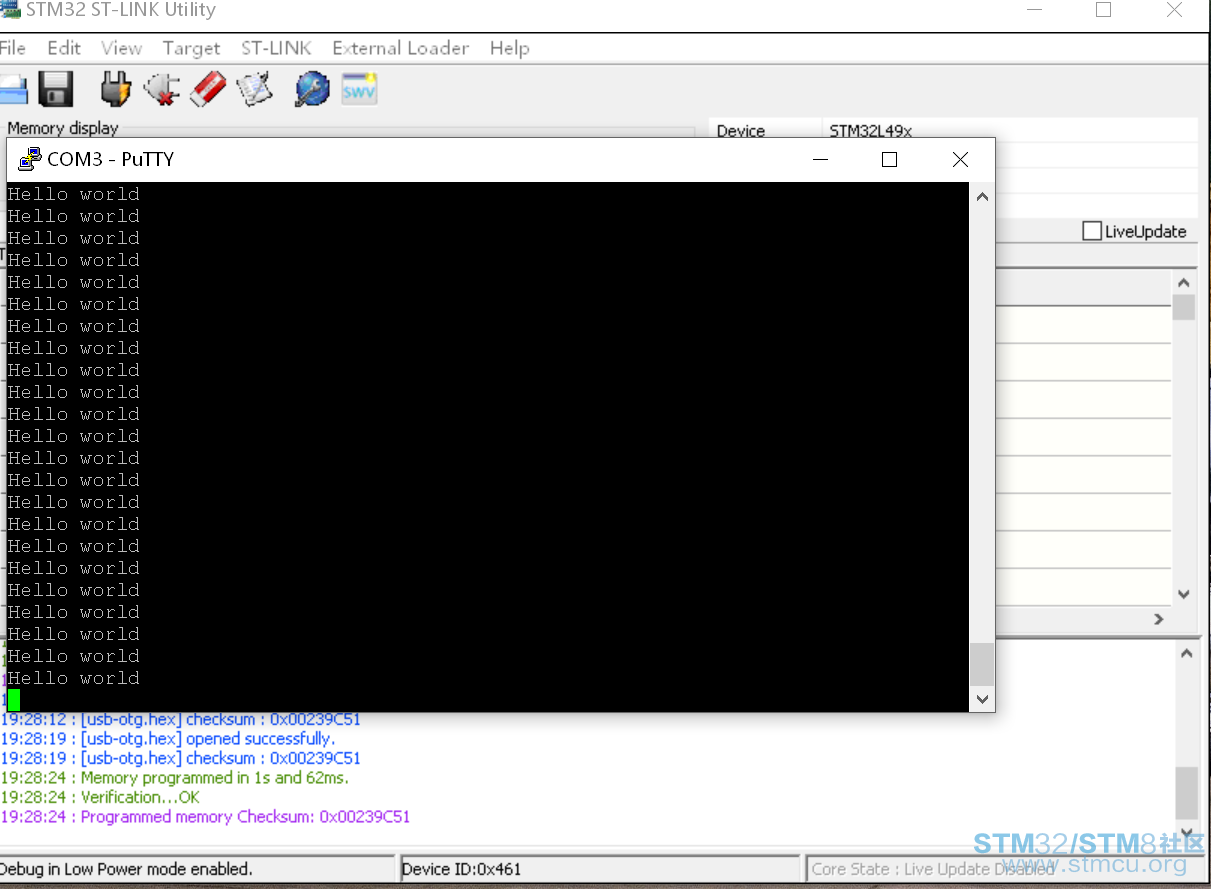Click the log panel scrollbar thumb

pyautogui.click(x=1186, y=794)
